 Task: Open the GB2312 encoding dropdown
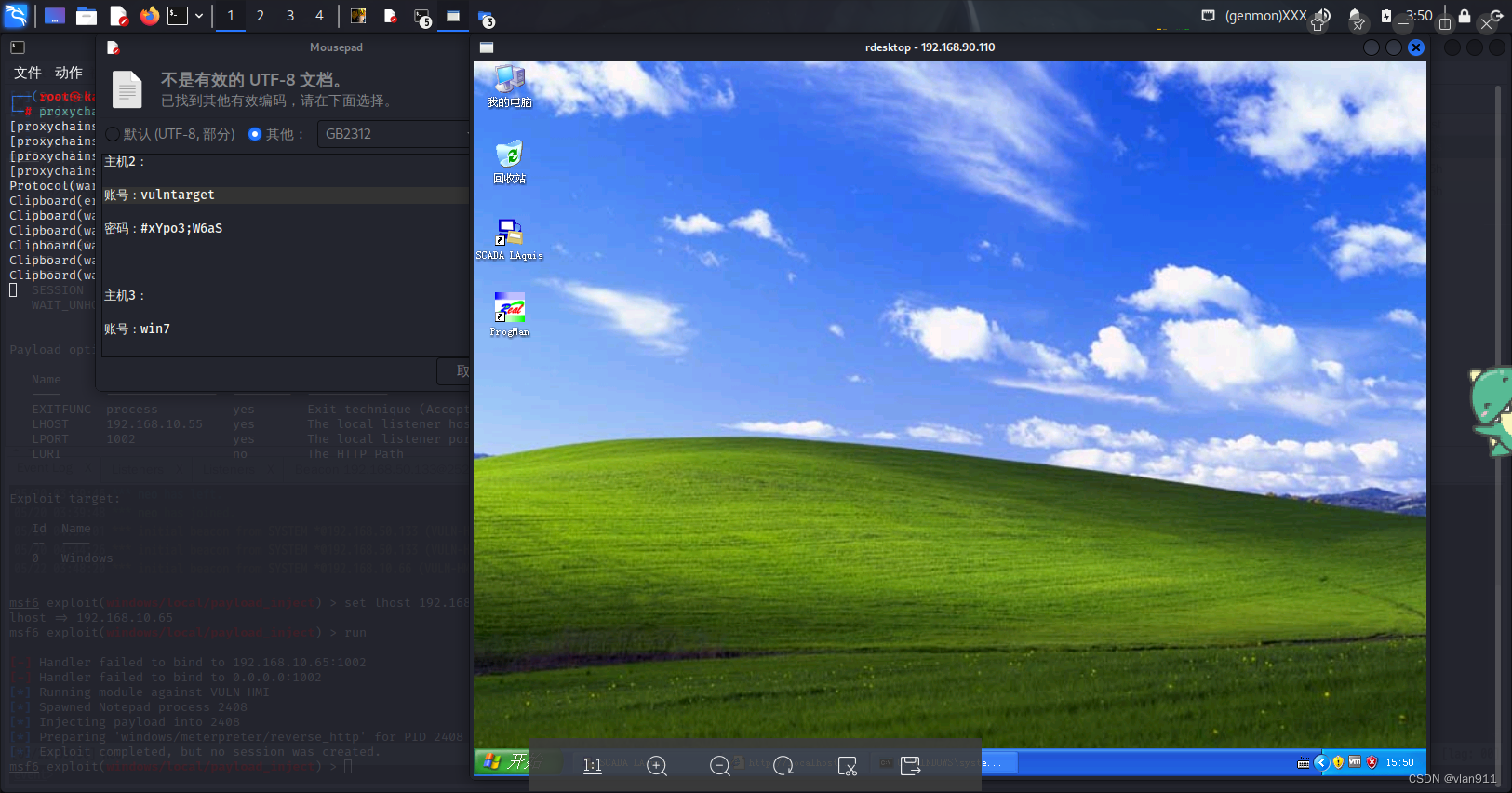(394, 134)
